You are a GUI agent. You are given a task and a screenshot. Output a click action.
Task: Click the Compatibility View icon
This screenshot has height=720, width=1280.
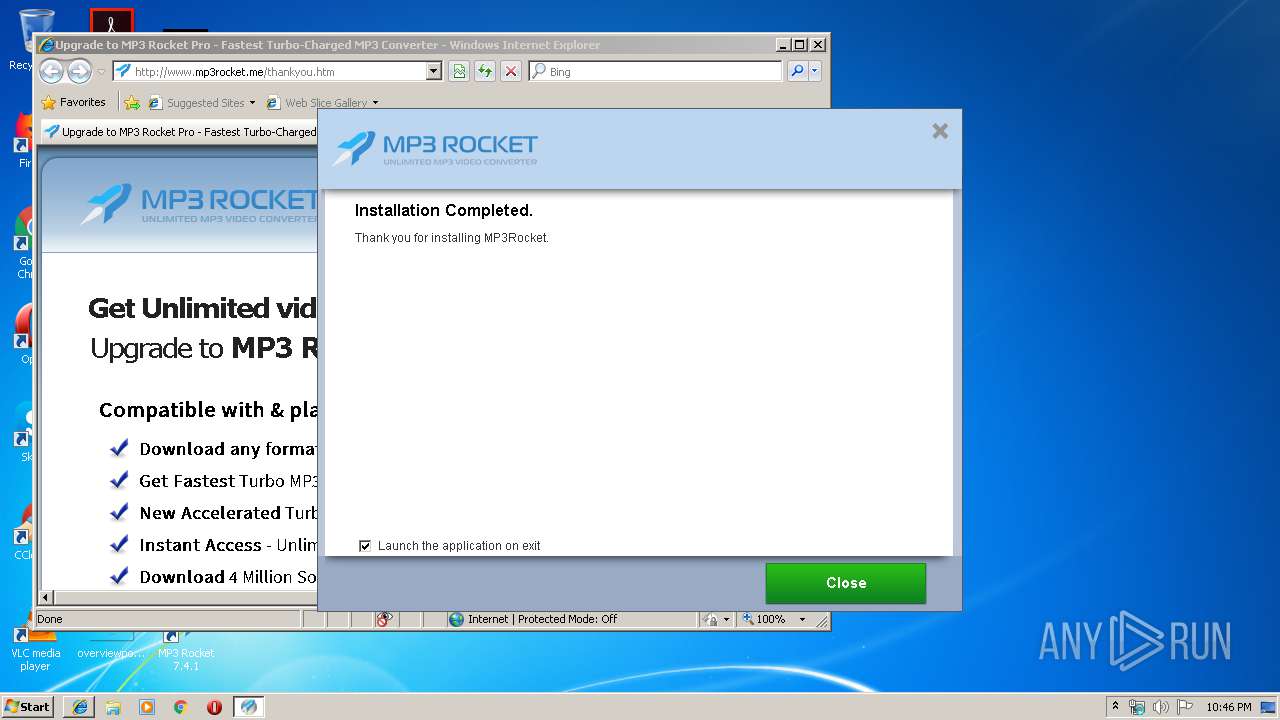(459, 71)
